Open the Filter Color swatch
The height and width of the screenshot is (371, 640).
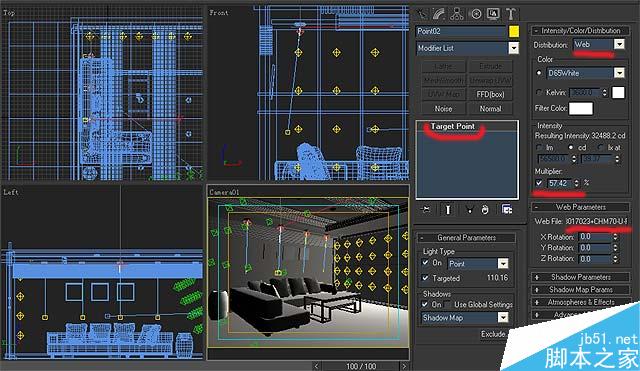click(x=581, y=109)
